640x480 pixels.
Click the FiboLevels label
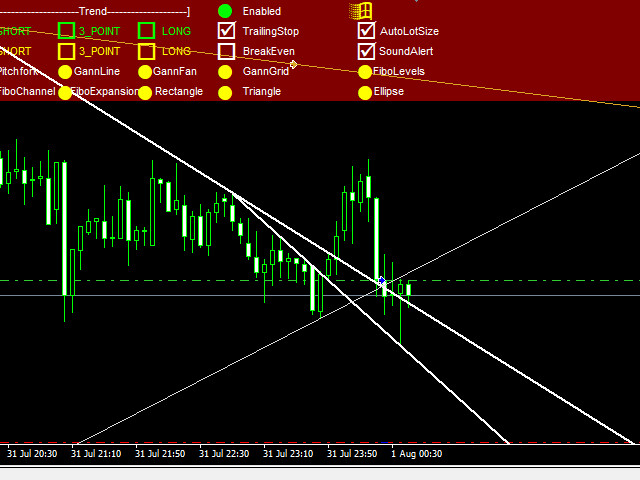click(399, 71)
